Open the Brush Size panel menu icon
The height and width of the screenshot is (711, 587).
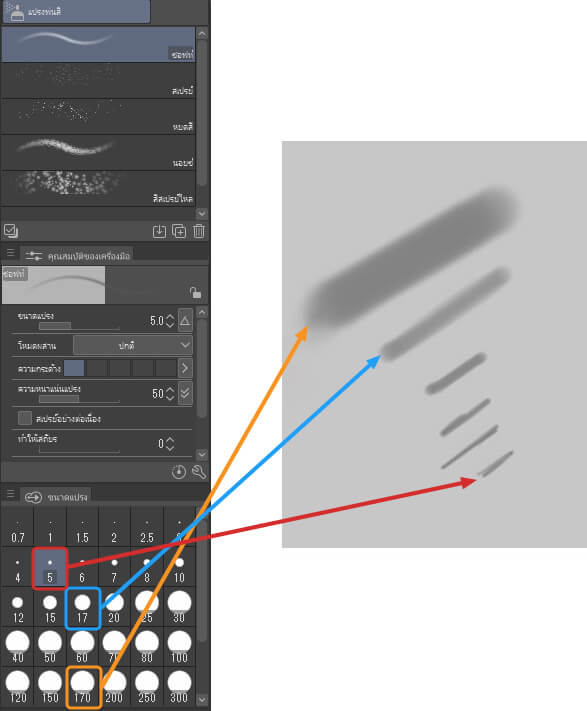click(x=10, y=494)
